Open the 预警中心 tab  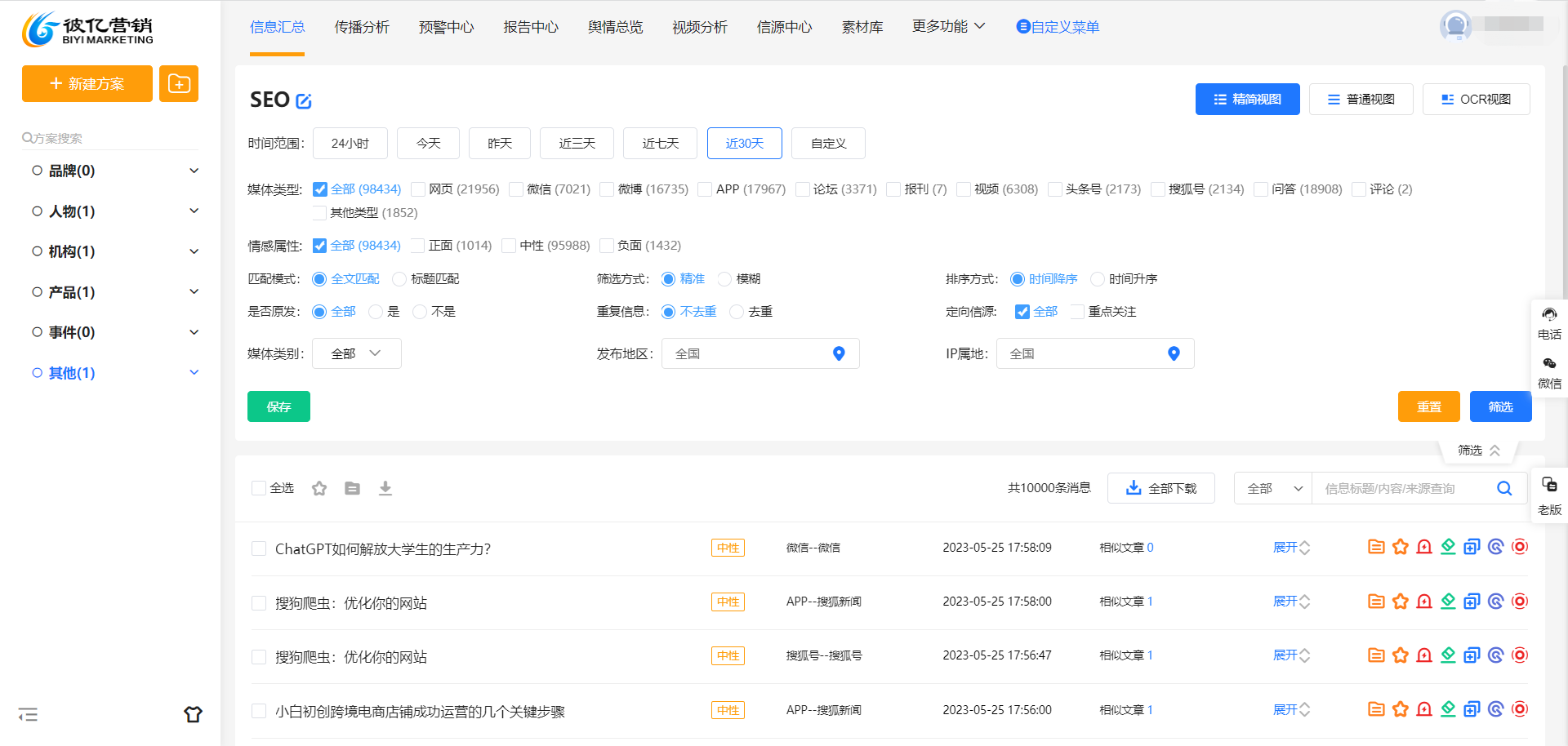[x=446, y=27]
